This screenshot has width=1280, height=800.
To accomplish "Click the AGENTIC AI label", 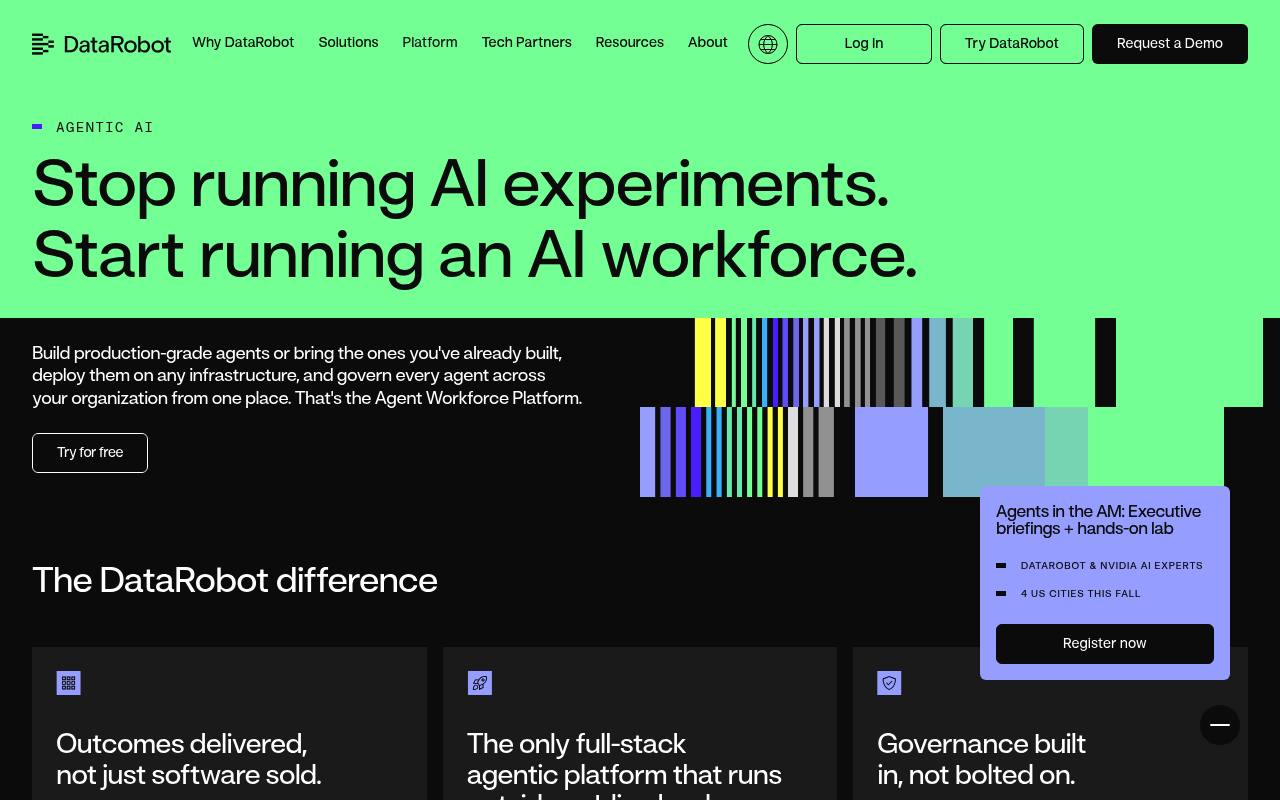I will (x=105, y=128).
